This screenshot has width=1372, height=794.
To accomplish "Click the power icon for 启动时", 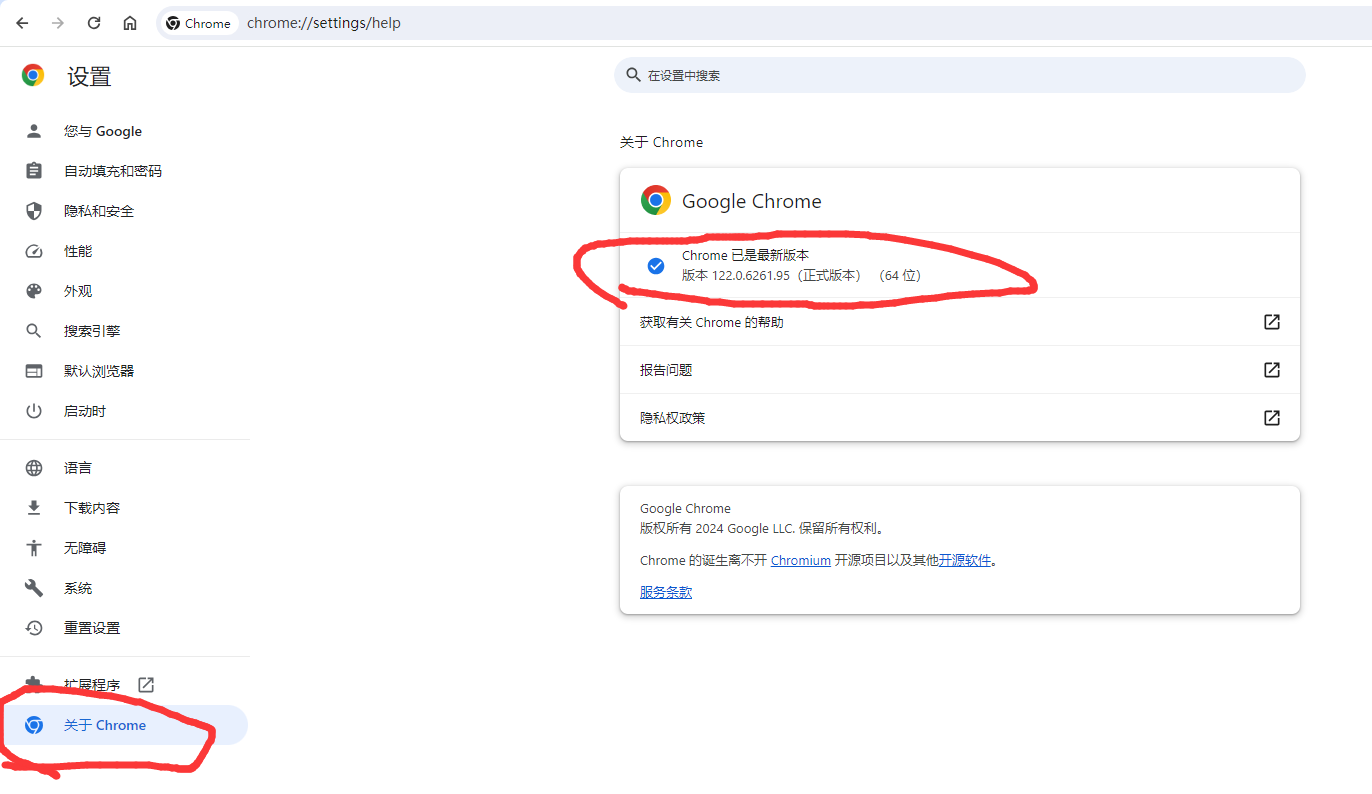I will pos(34,411).
